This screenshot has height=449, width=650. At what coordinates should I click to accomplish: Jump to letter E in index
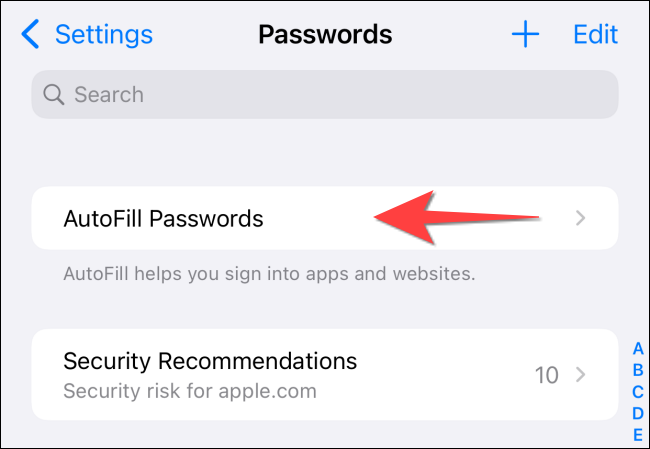(638, 435)
